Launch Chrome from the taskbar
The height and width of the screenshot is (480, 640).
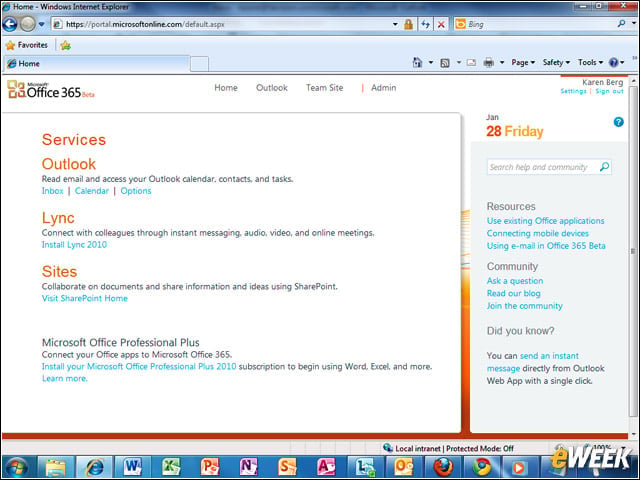pyautogui.click(x=482, y=468)
